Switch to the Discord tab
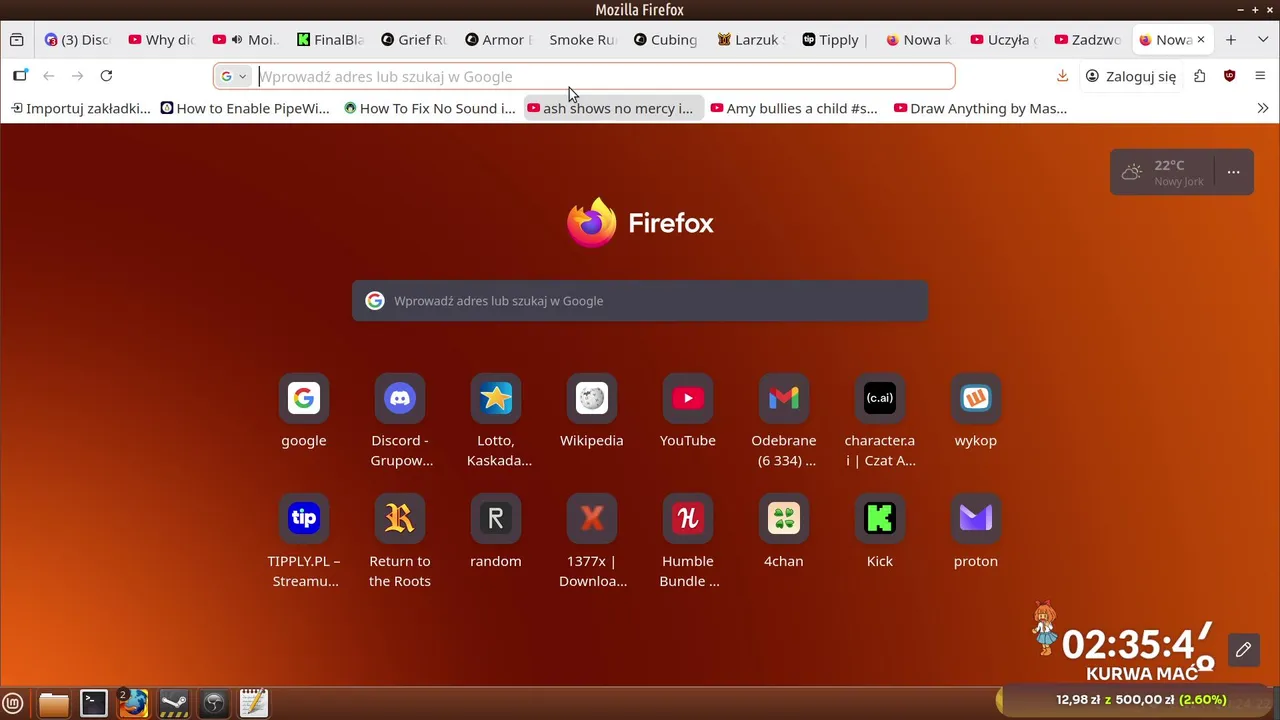Image resolution: width=1280 pixels, height=720 pixels. 78,40
